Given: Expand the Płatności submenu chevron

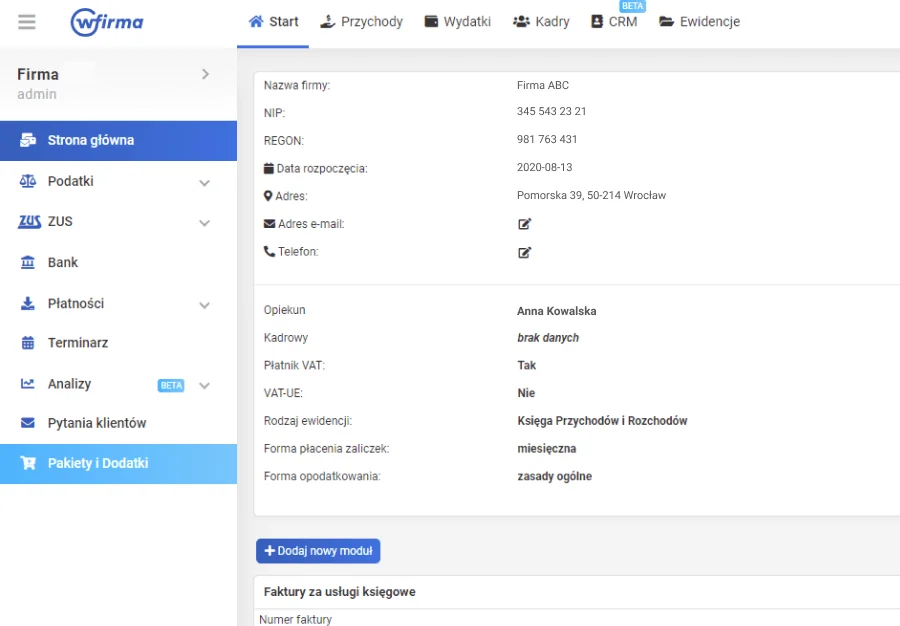Looking at the screenshot, I should (x=204, y=305).
